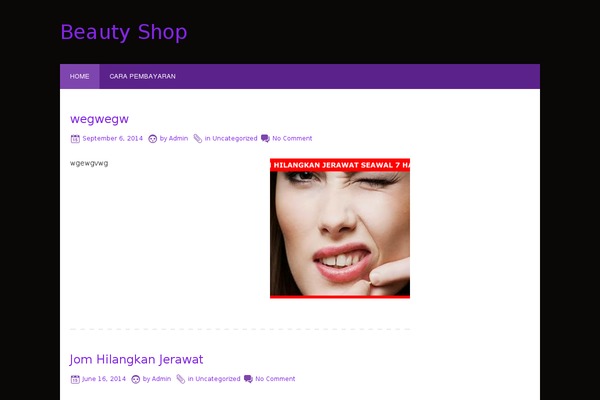Click the Admin author link of wegwegw post
600x400 pixels.
tap(178, 139)
